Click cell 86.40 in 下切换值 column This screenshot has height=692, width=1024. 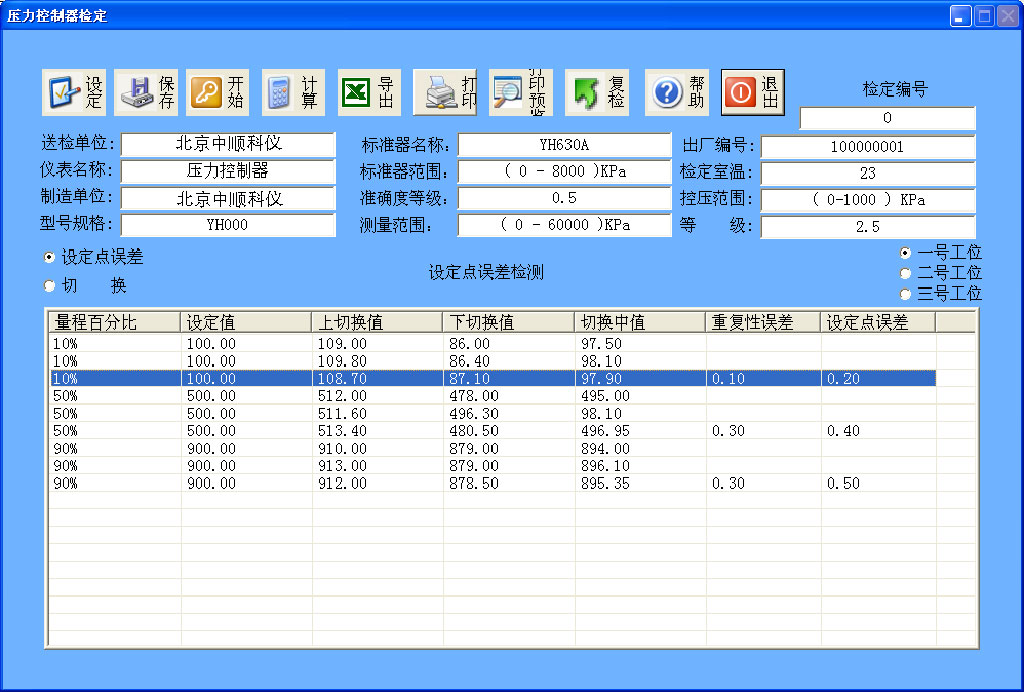[469, 361]
